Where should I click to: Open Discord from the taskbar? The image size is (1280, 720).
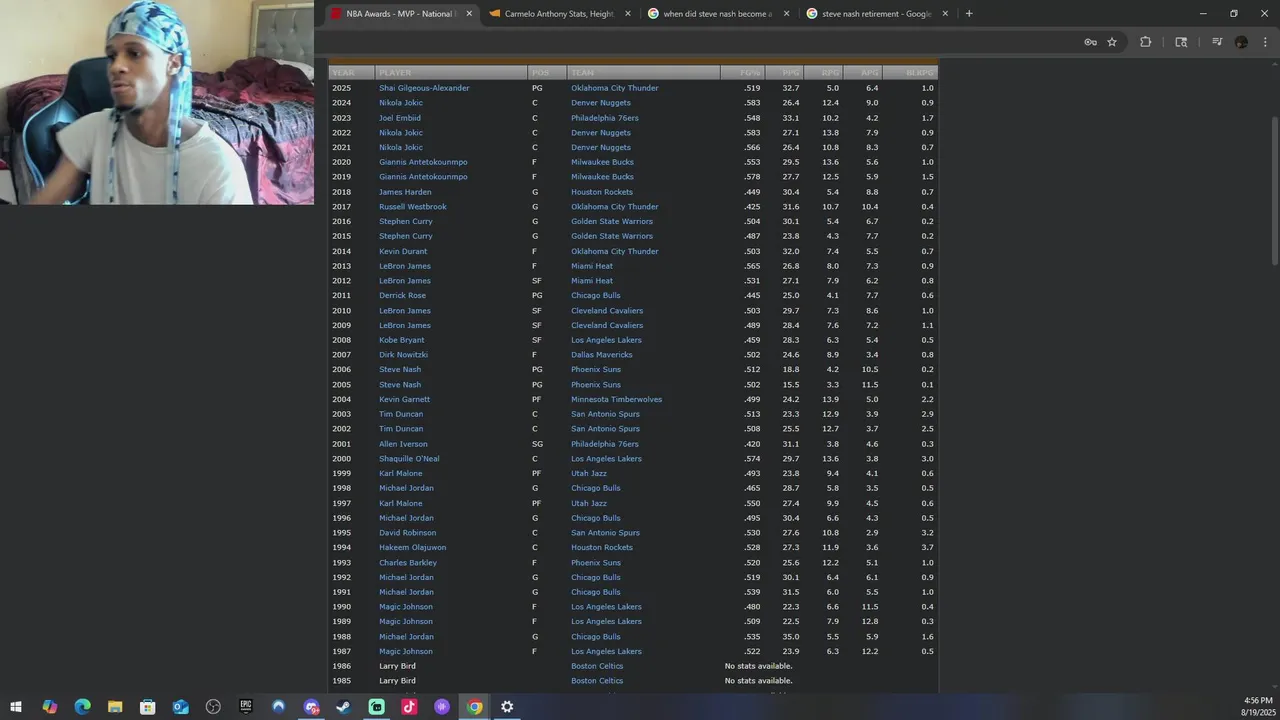[x=311, y=707]
